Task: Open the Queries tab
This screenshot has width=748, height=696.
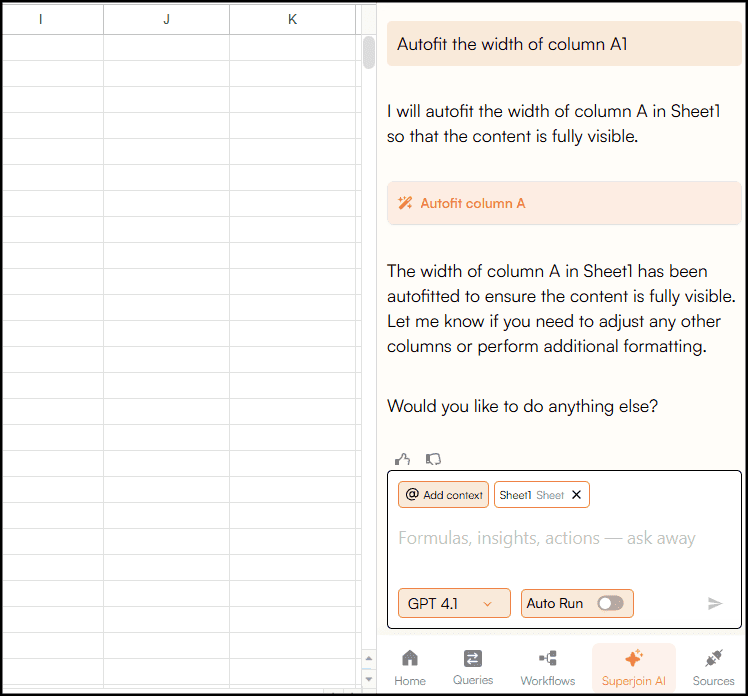Action: 473,668
